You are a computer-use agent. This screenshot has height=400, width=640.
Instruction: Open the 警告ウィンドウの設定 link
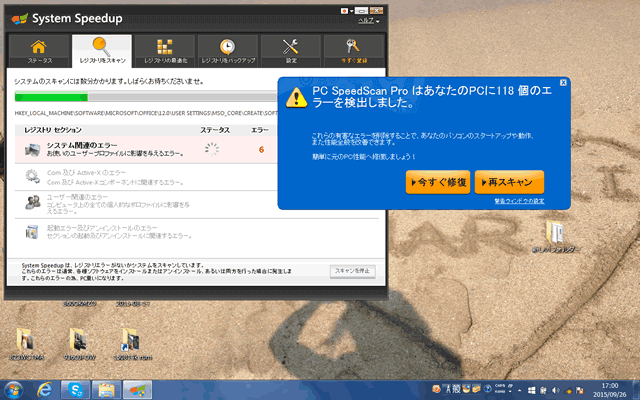pyautogui.click(x=519, y=201)
